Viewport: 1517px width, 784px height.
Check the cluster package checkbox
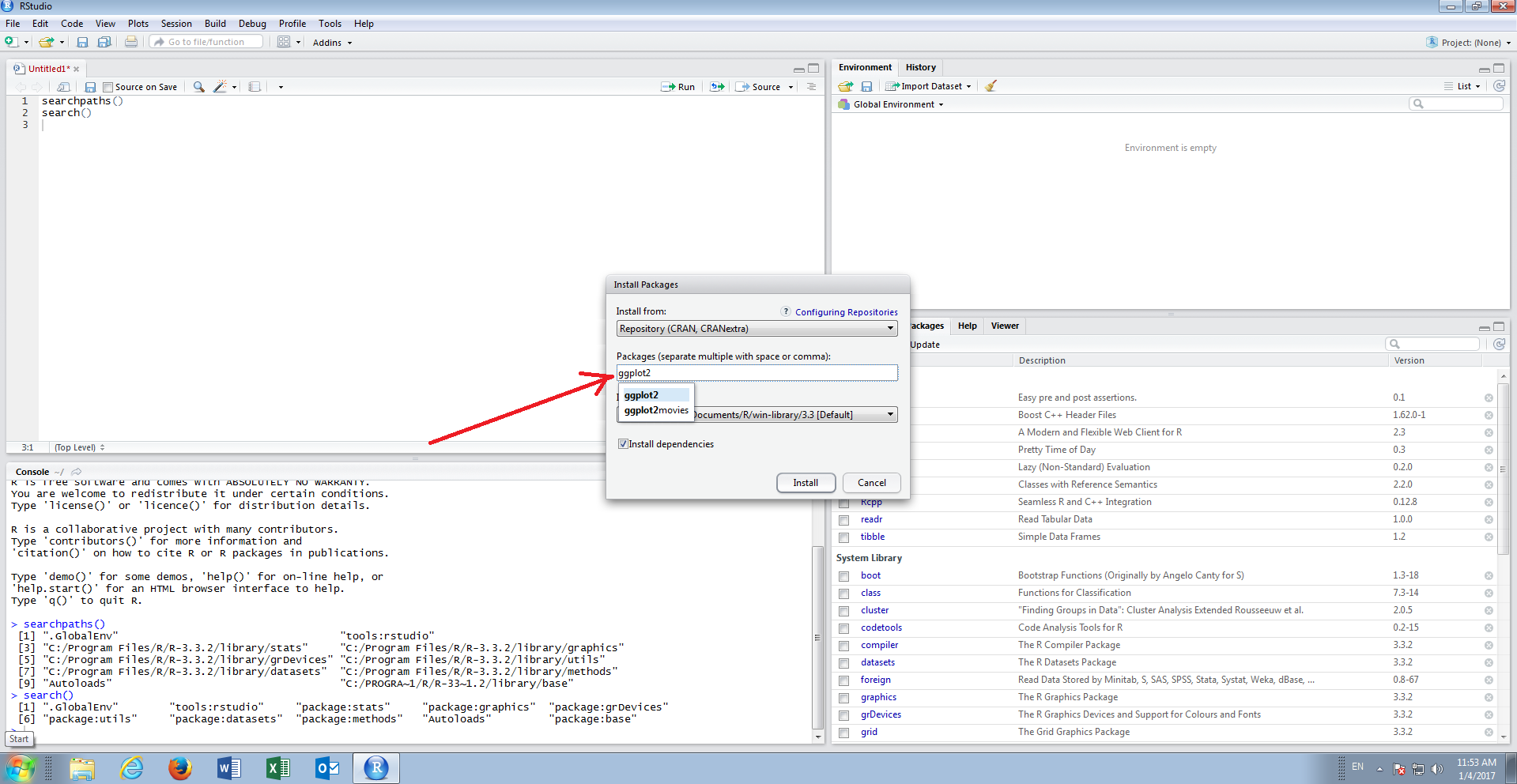point(844,611)
